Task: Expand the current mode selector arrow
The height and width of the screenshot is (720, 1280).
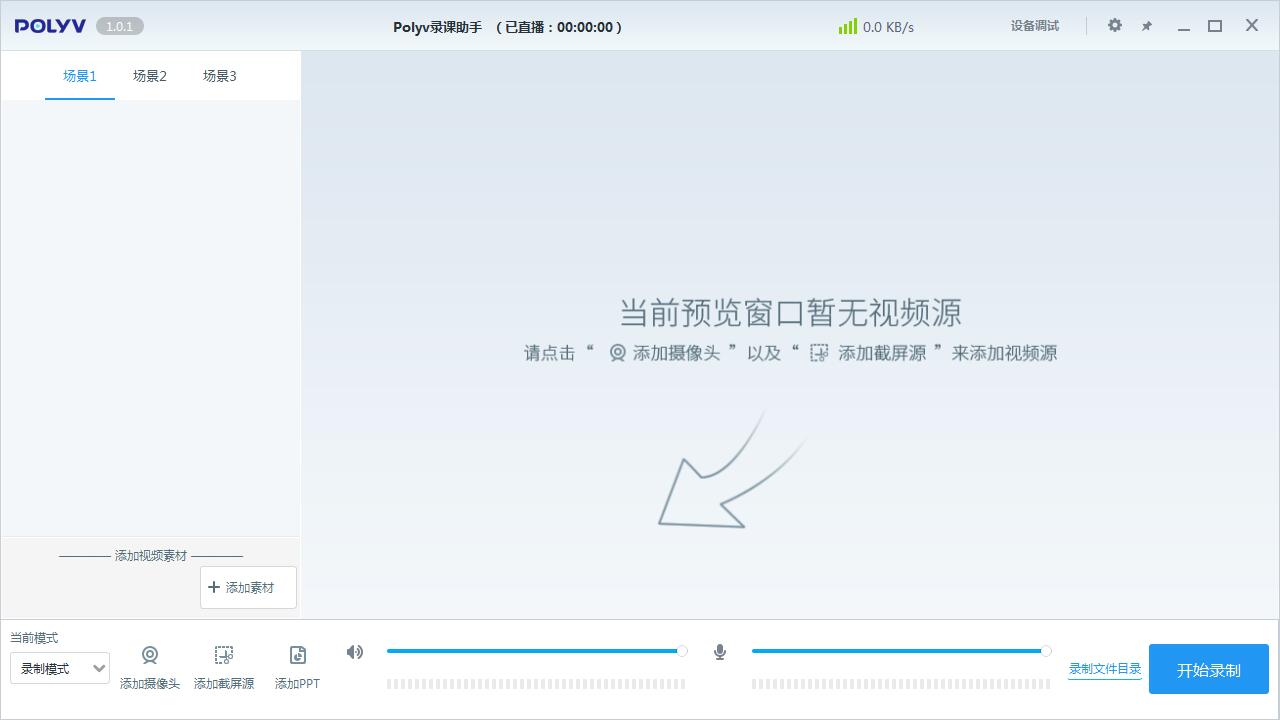Action: click(x=100, y=668)
